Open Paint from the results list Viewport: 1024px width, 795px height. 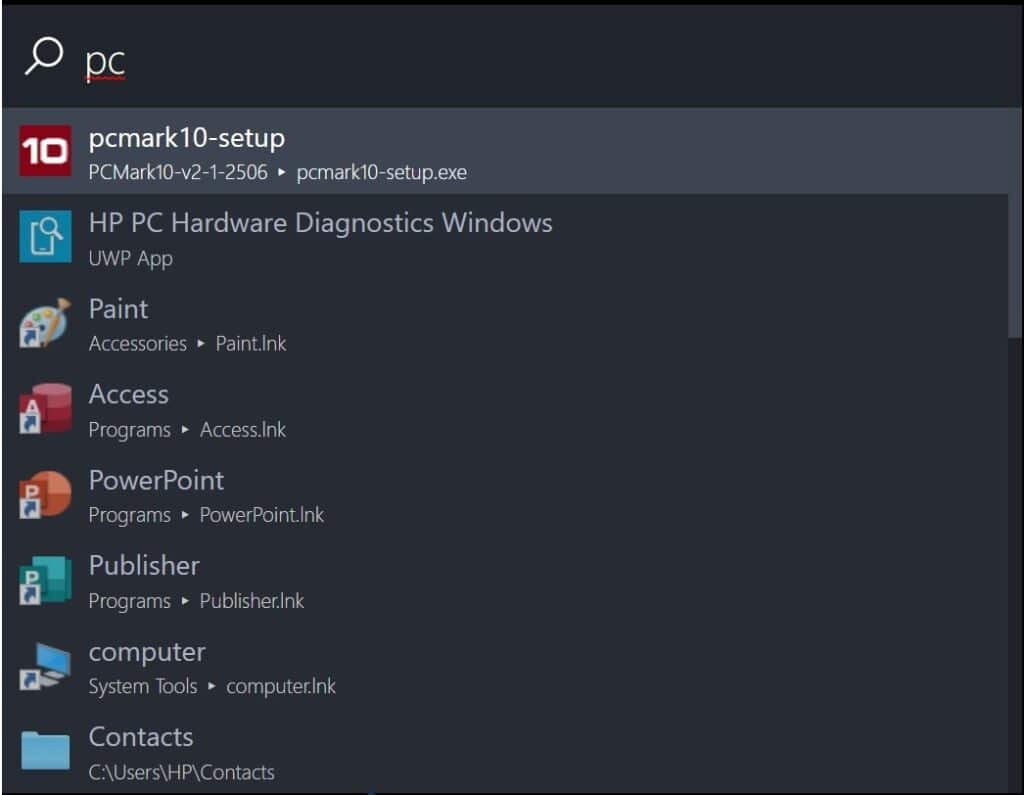point(117,309)
